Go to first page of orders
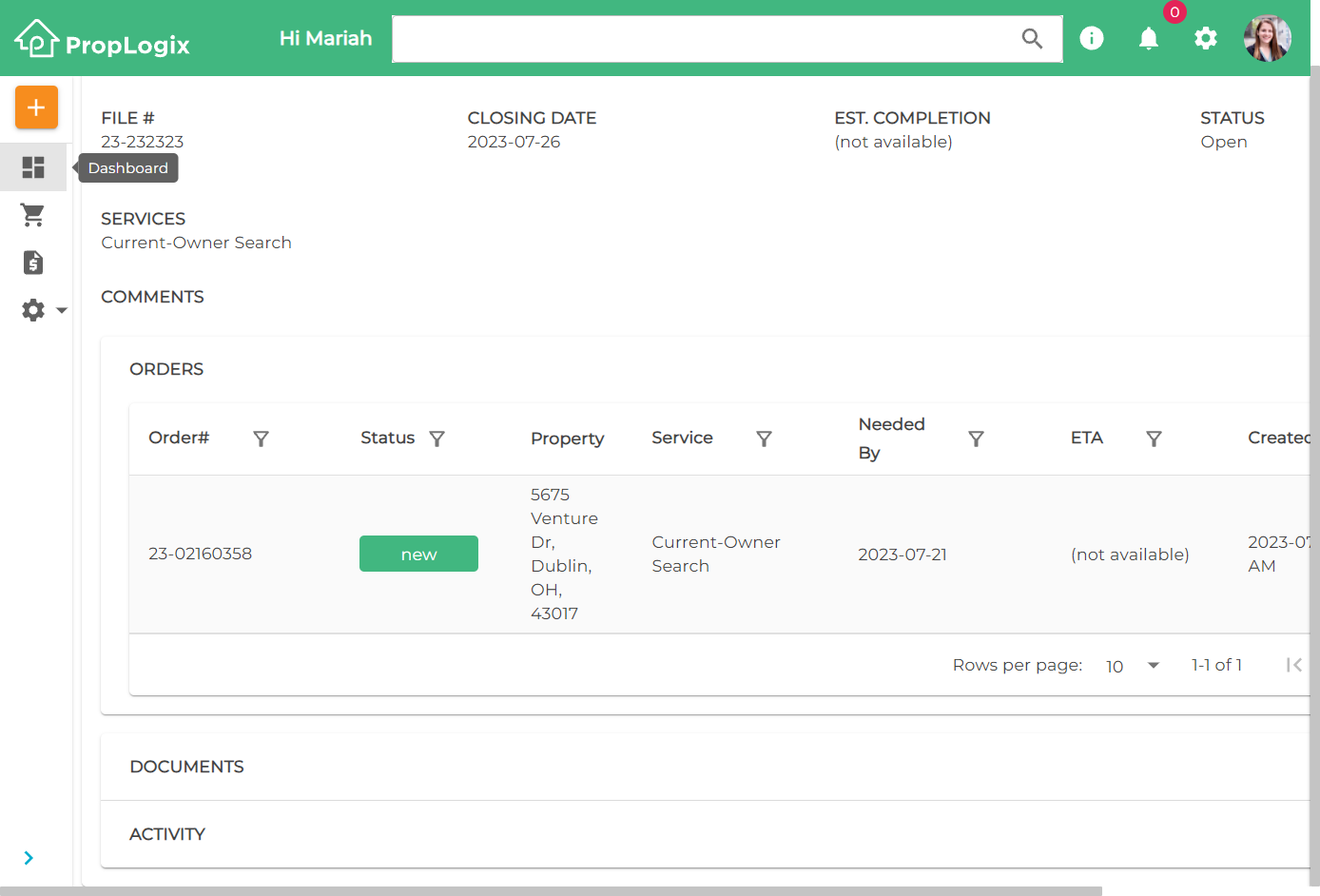Image resolution: width=1320 pixels, height=896 pixels. [1294, 665]
